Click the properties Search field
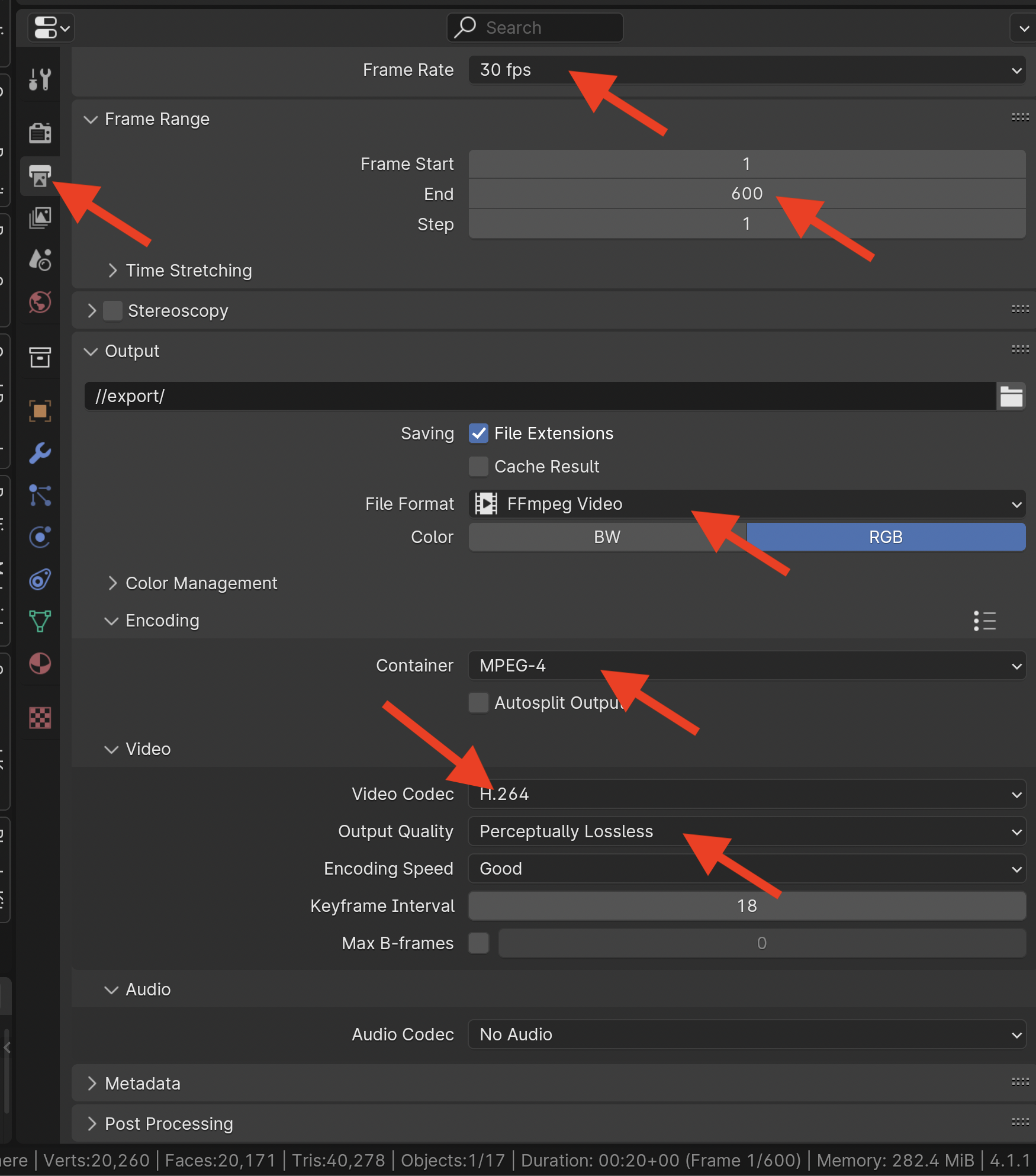1036x1176 pixels. click(x=535, y=28)
